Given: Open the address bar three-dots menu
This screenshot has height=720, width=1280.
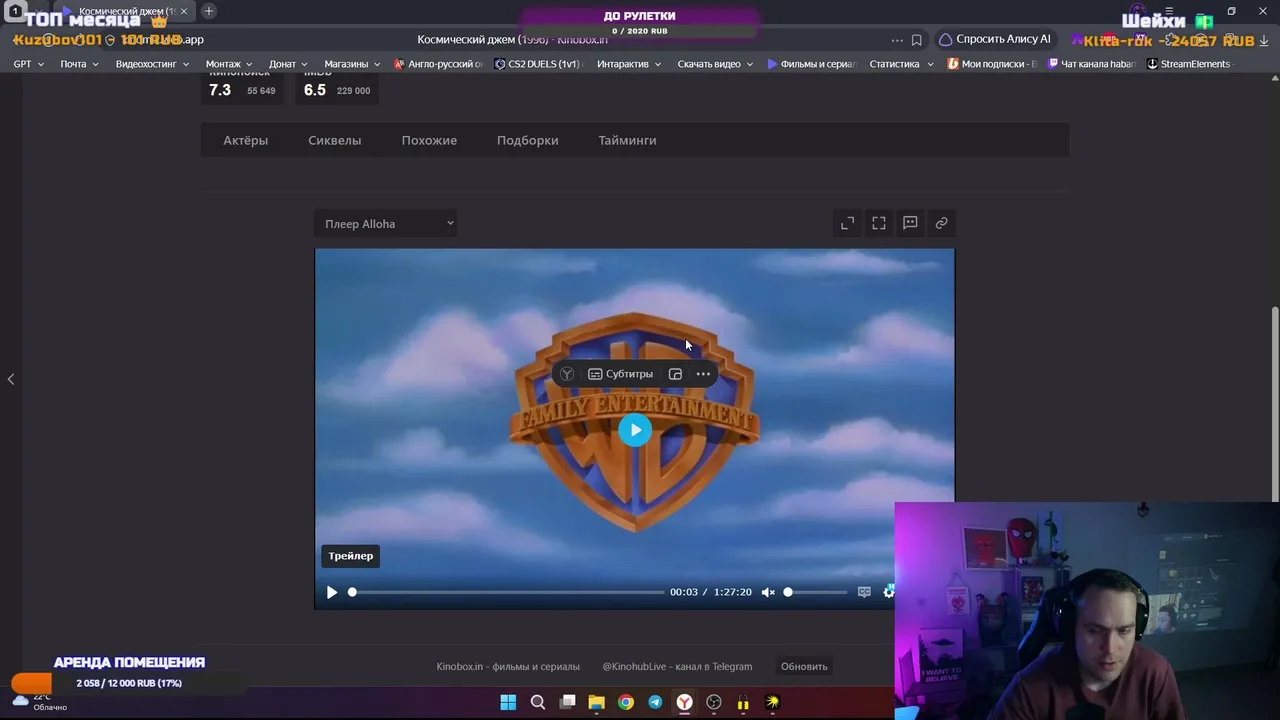Looking at the screenshot, I should (x=897, y=40).
